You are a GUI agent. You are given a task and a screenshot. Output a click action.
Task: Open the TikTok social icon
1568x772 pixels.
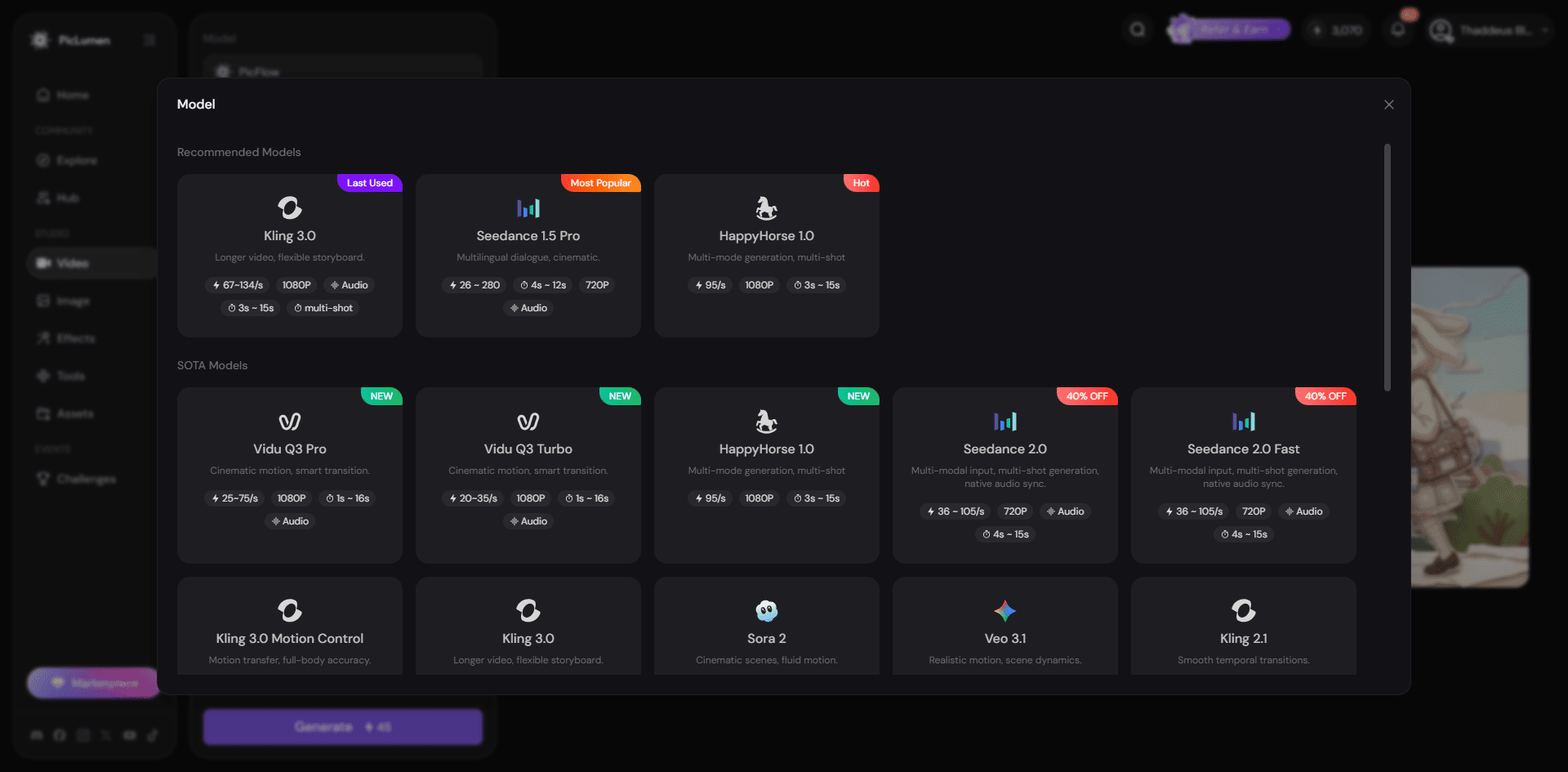click(x=153, y=735)
